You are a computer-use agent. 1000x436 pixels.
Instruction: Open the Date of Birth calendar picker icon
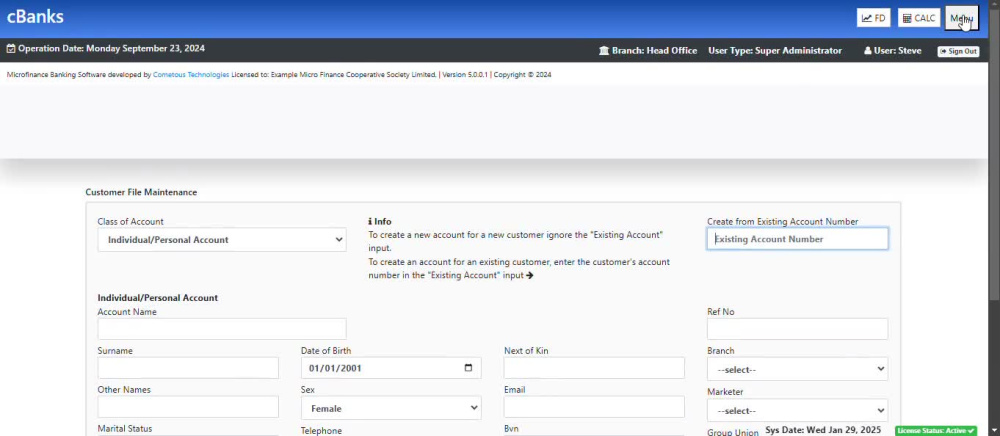click(x=468, y=368)
